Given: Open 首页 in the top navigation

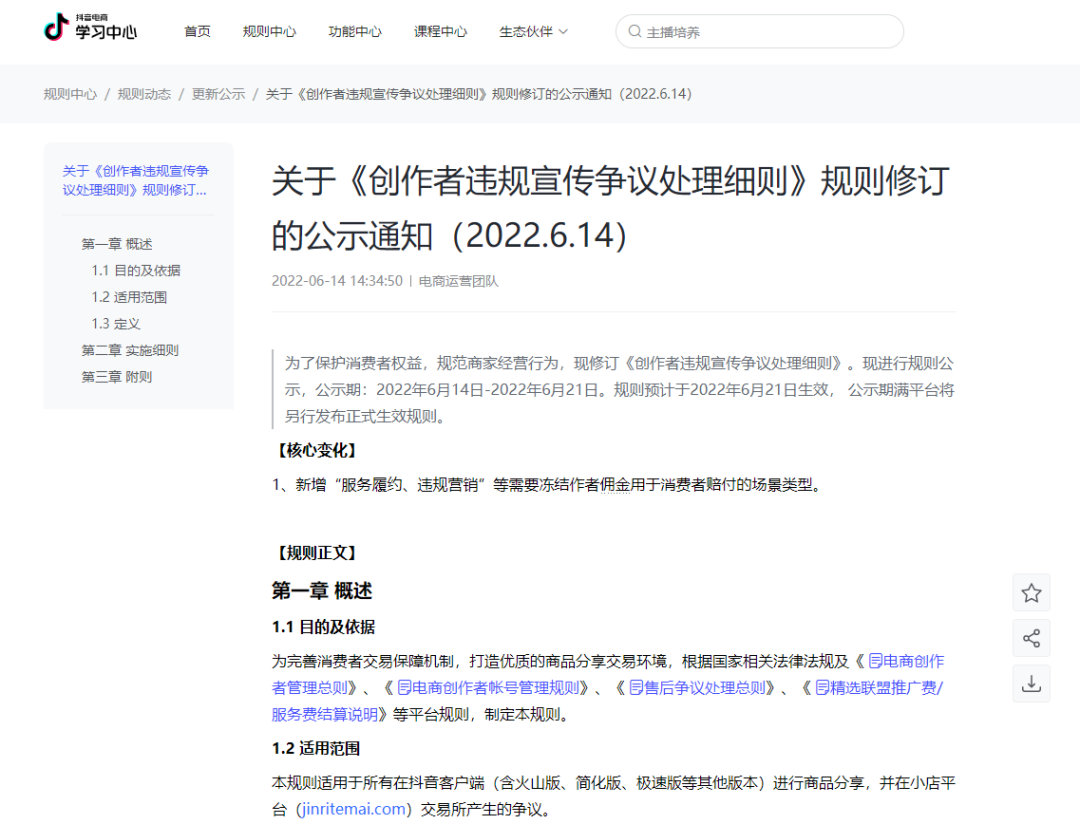Looking at the screenshot, I should 197,32.
